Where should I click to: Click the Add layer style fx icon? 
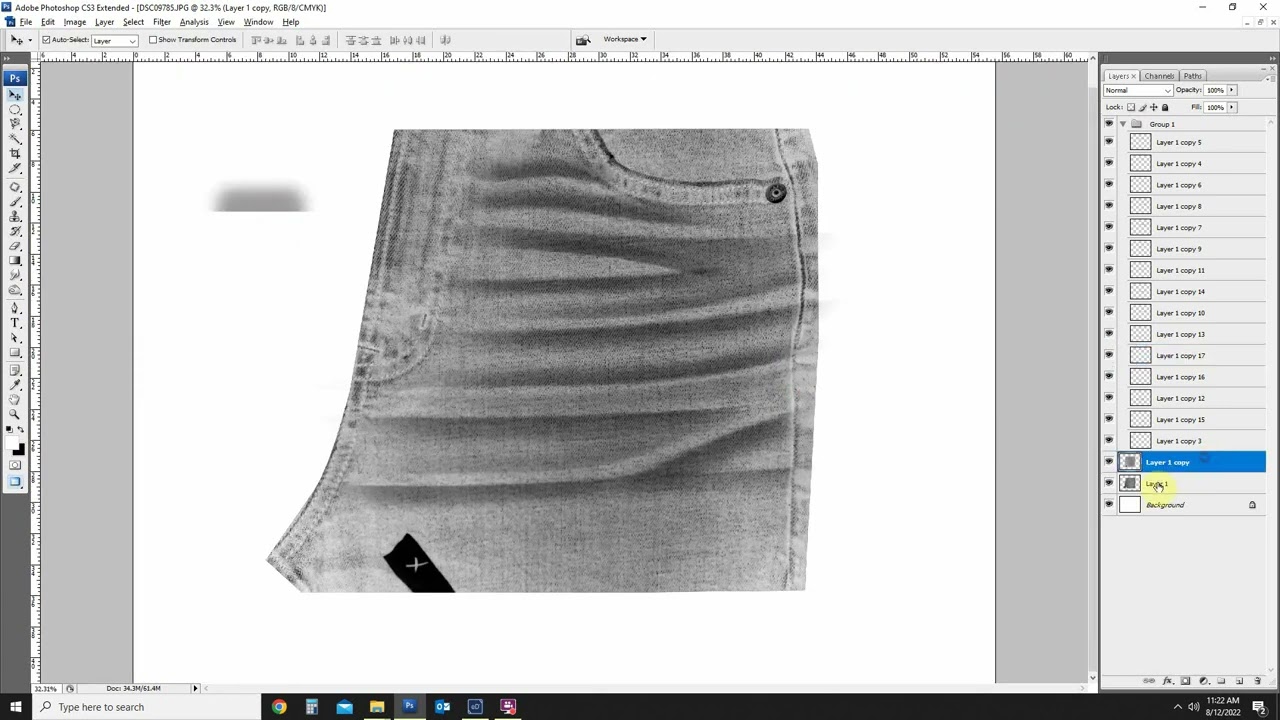pyautogui.click(x=1168, y=681)
